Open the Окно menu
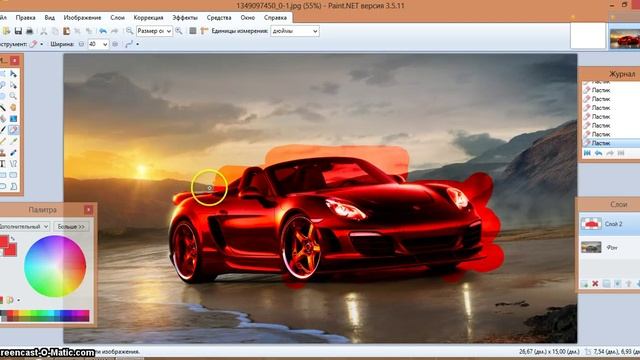 pos(247,18)
